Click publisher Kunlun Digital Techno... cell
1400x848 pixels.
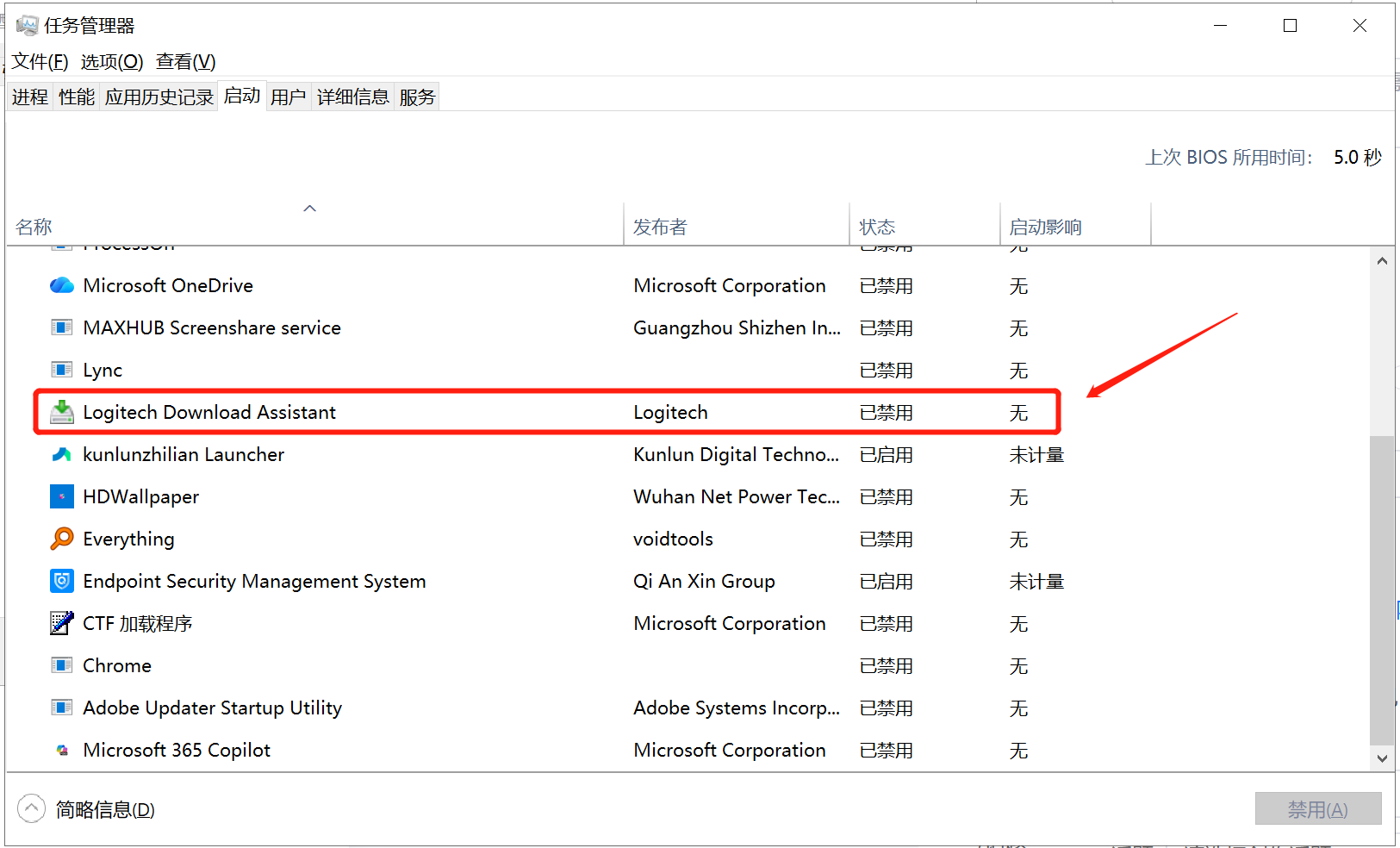pos(736,454)
